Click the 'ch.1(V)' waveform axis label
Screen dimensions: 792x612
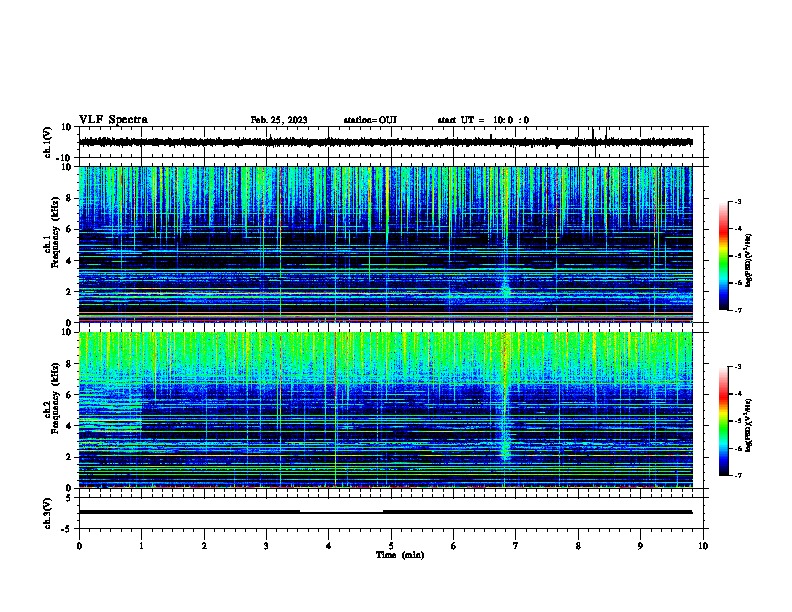pyautogui.click(x=47, y=142)
